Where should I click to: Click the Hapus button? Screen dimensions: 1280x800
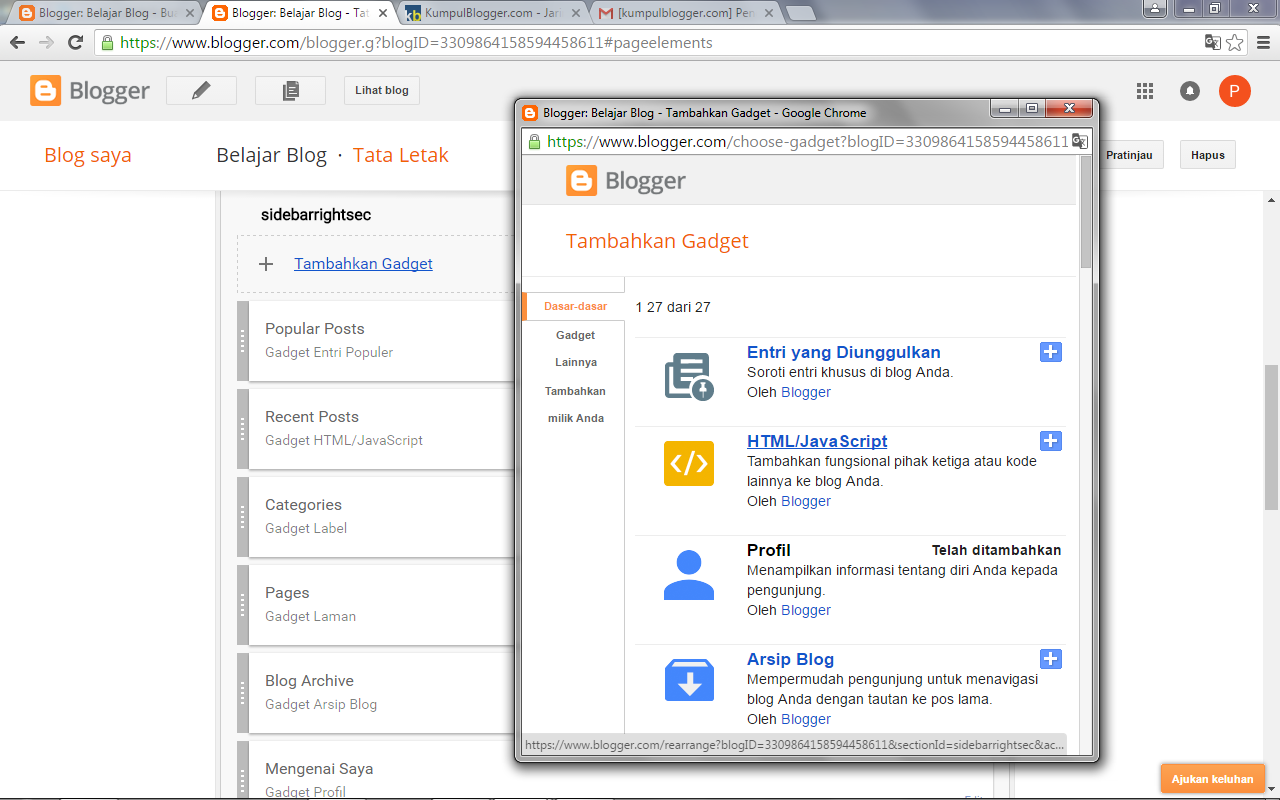pos(1208,155)
